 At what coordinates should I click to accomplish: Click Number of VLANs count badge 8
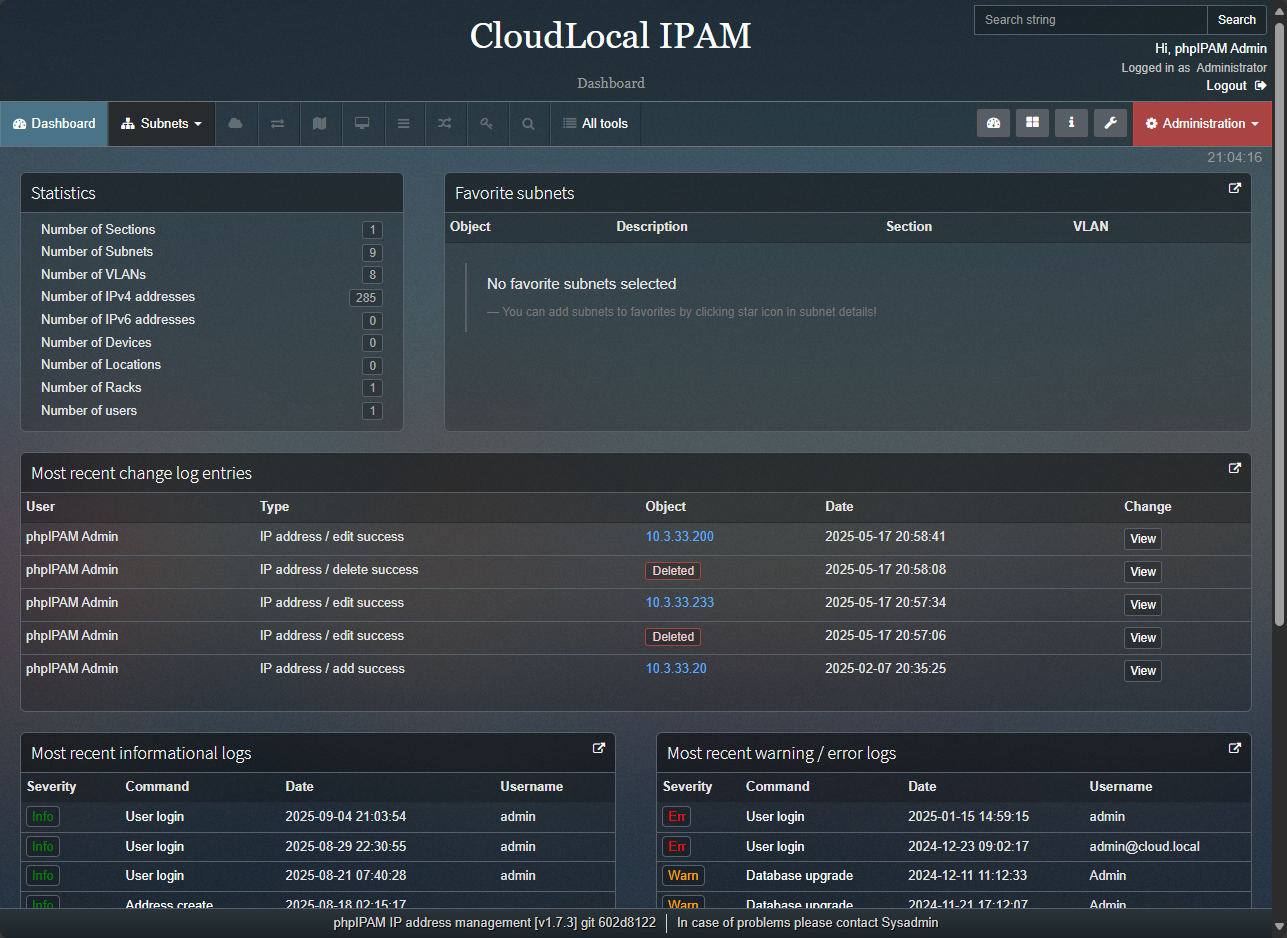click(x=372, y=275)
